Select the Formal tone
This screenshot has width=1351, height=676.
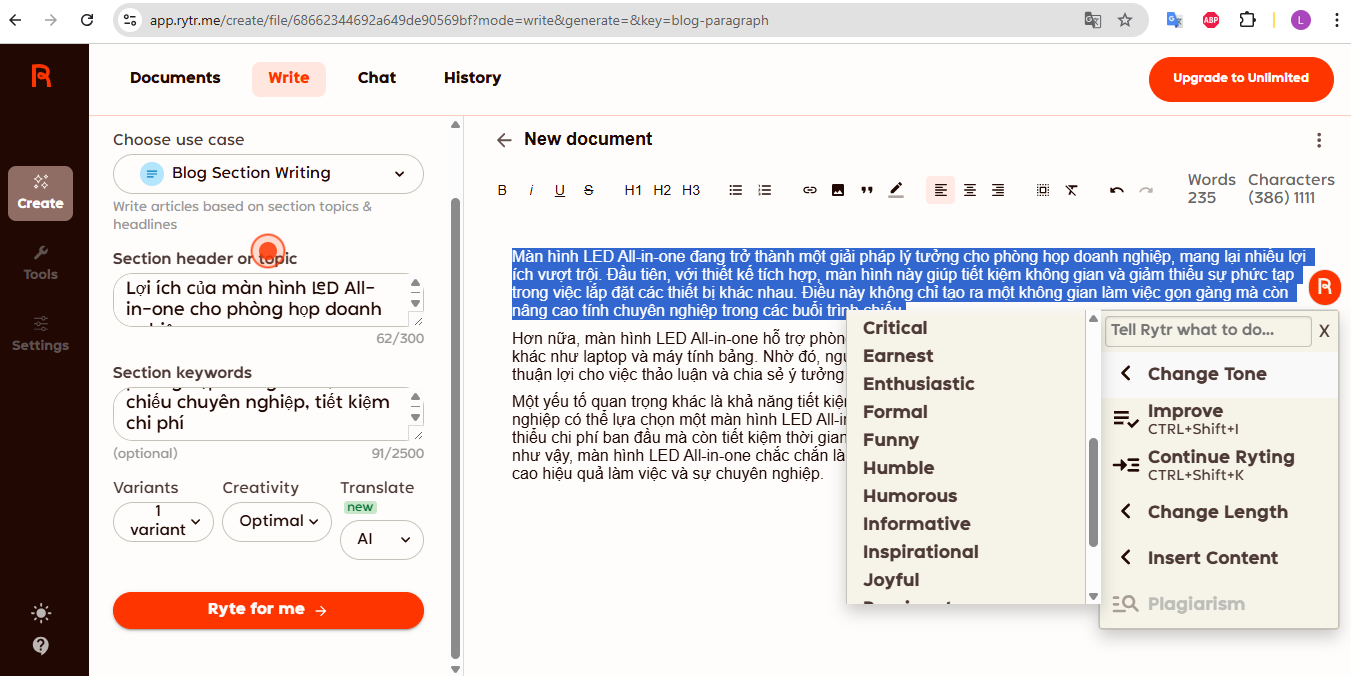pos(895,412)
